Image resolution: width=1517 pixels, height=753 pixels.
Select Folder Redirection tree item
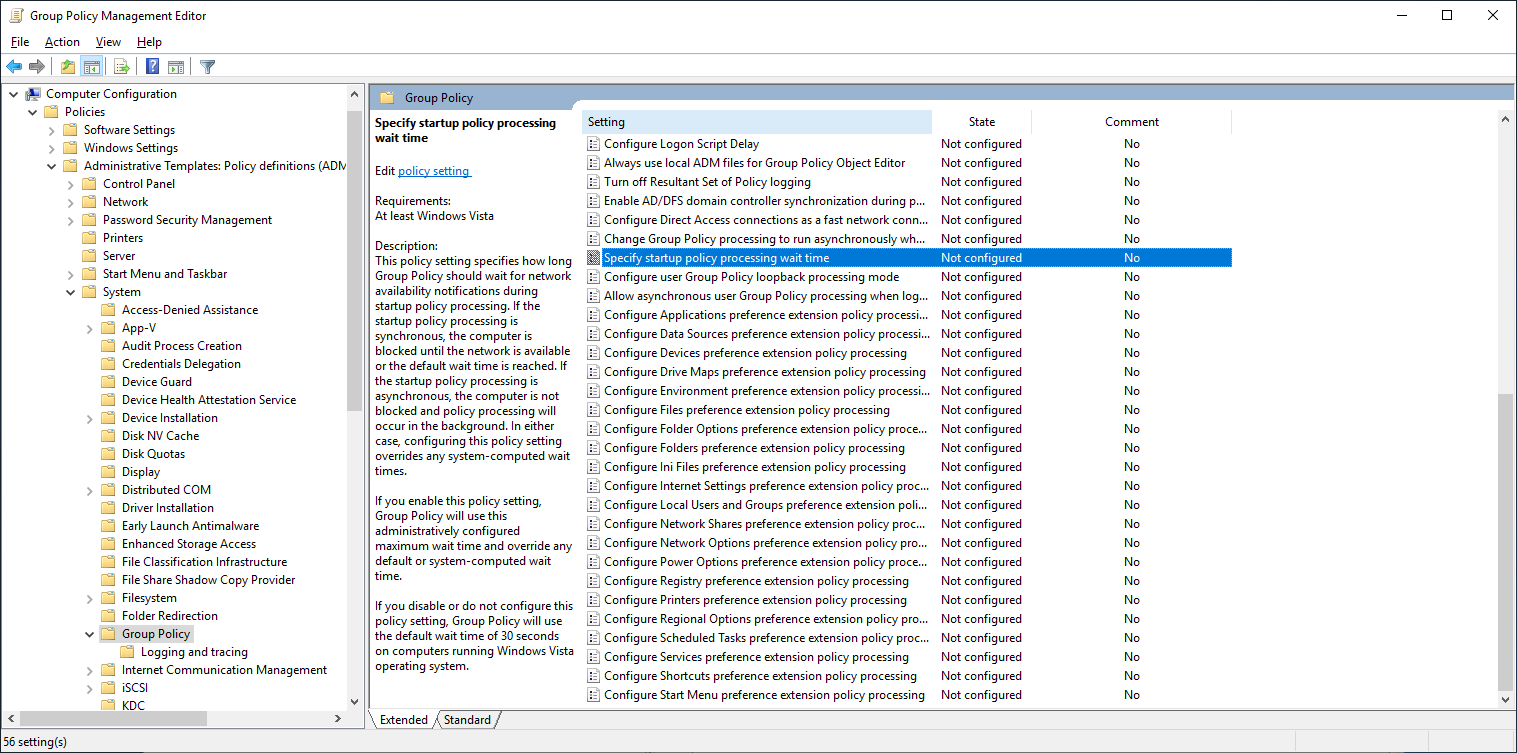169,616
